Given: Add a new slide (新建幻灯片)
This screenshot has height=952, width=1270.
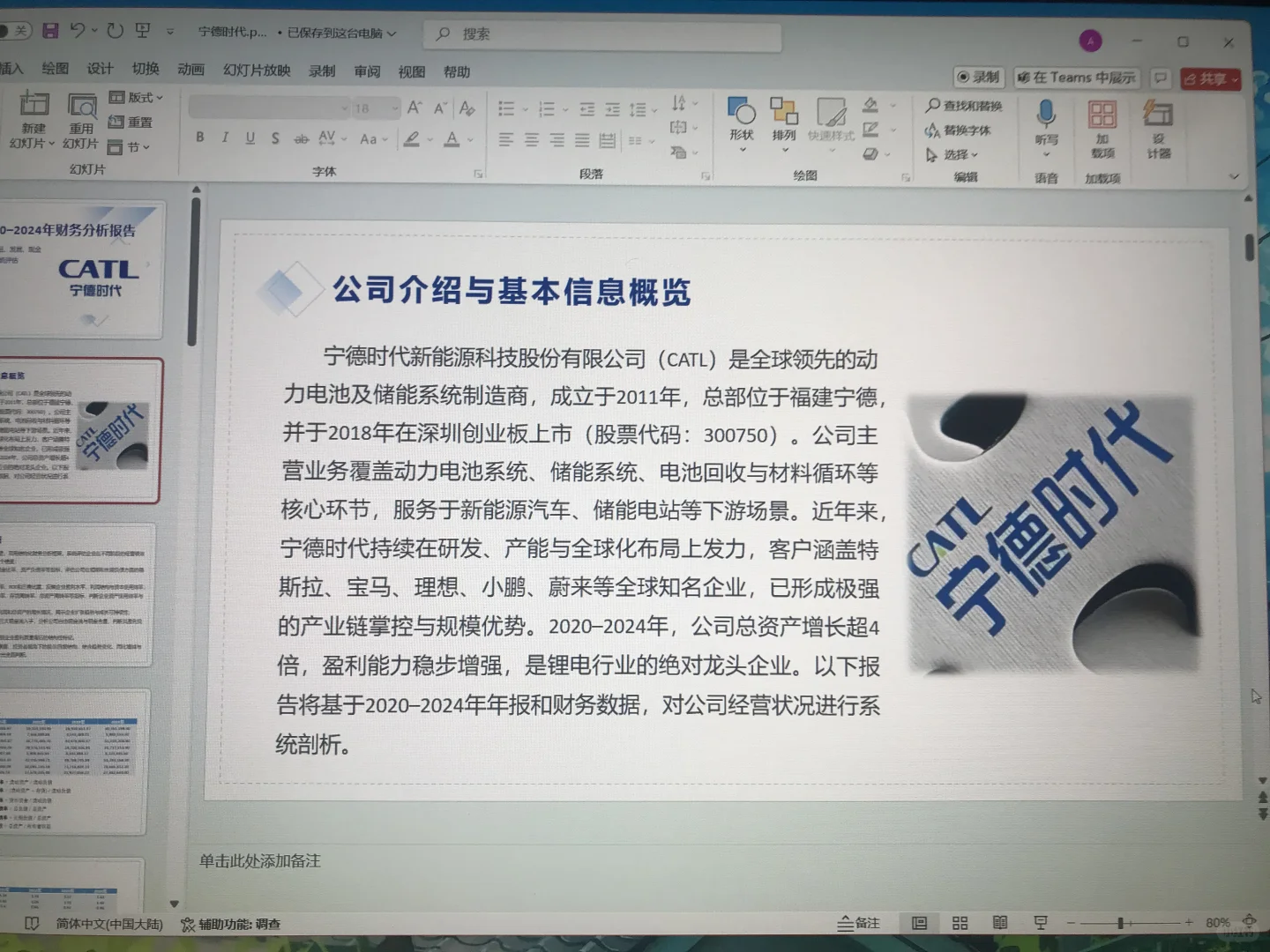Looking at the screenshot, I should [34, 119].
